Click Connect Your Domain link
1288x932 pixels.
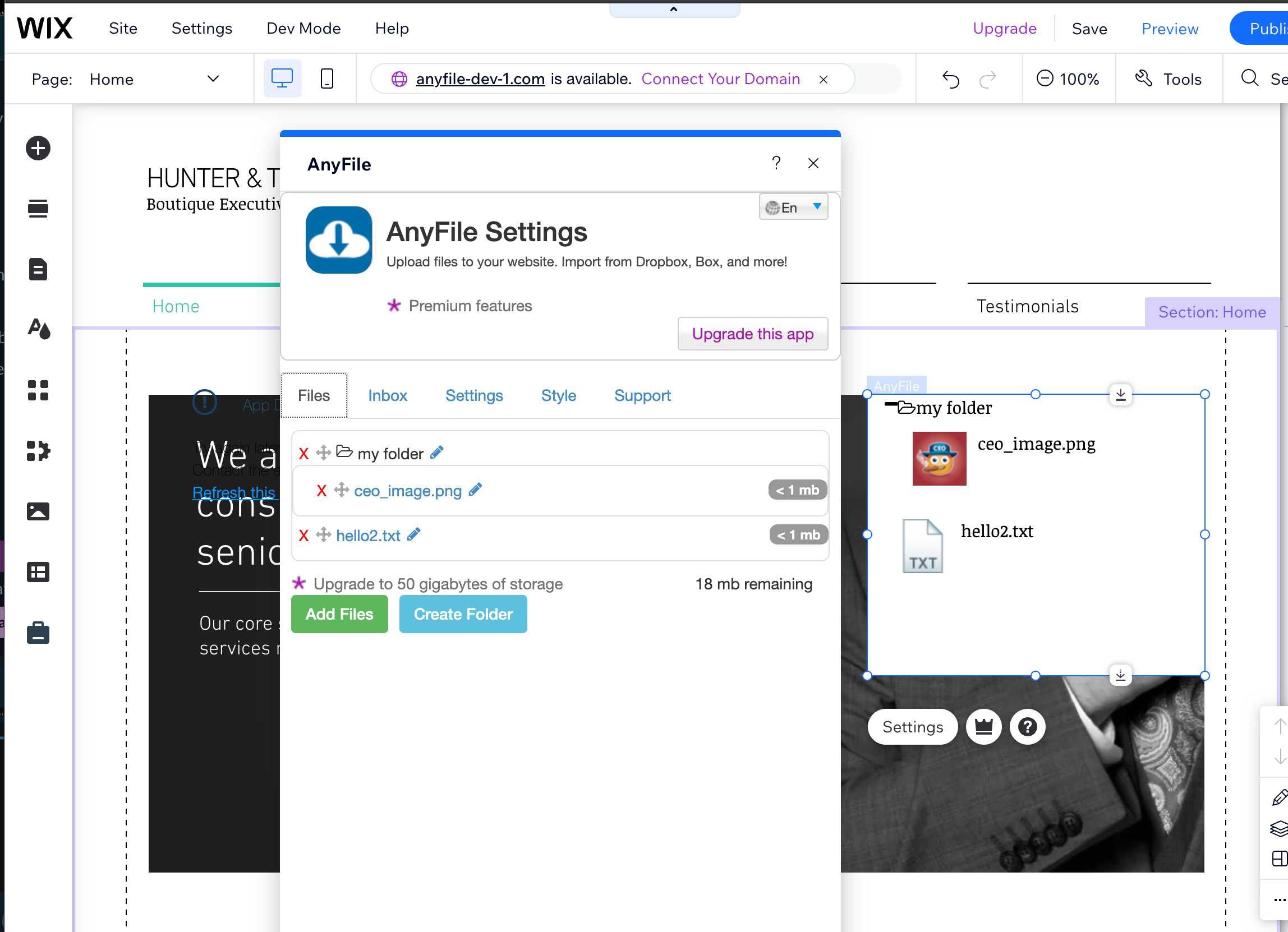pos(721,79)
